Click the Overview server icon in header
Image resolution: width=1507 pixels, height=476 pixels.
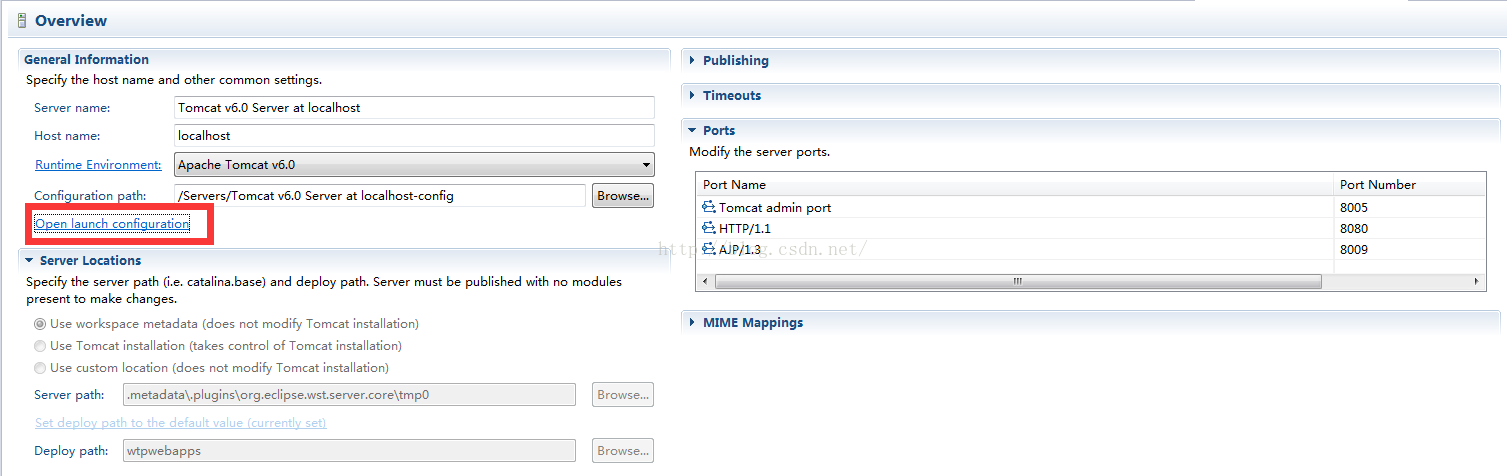coord(22,20)
